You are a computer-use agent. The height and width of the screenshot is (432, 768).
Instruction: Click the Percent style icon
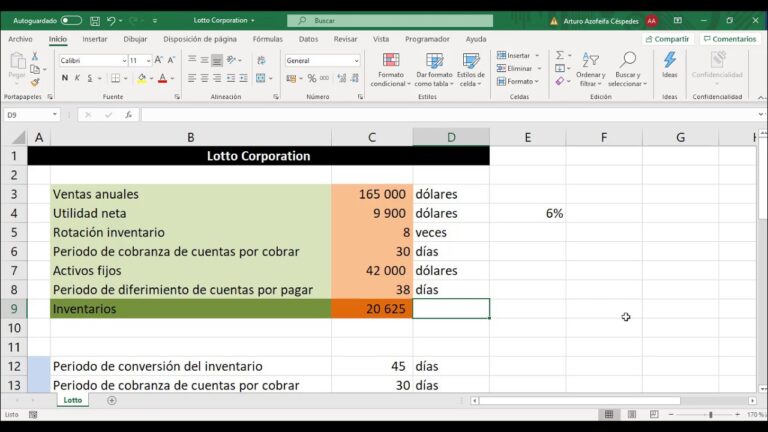click(312, 78)
